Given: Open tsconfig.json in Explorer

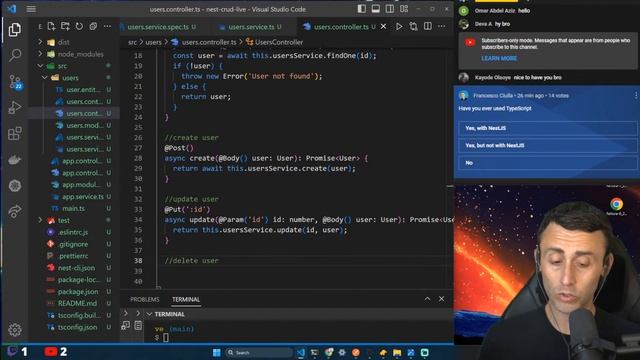Looking at the screenshot, I should tap(77, 327).
